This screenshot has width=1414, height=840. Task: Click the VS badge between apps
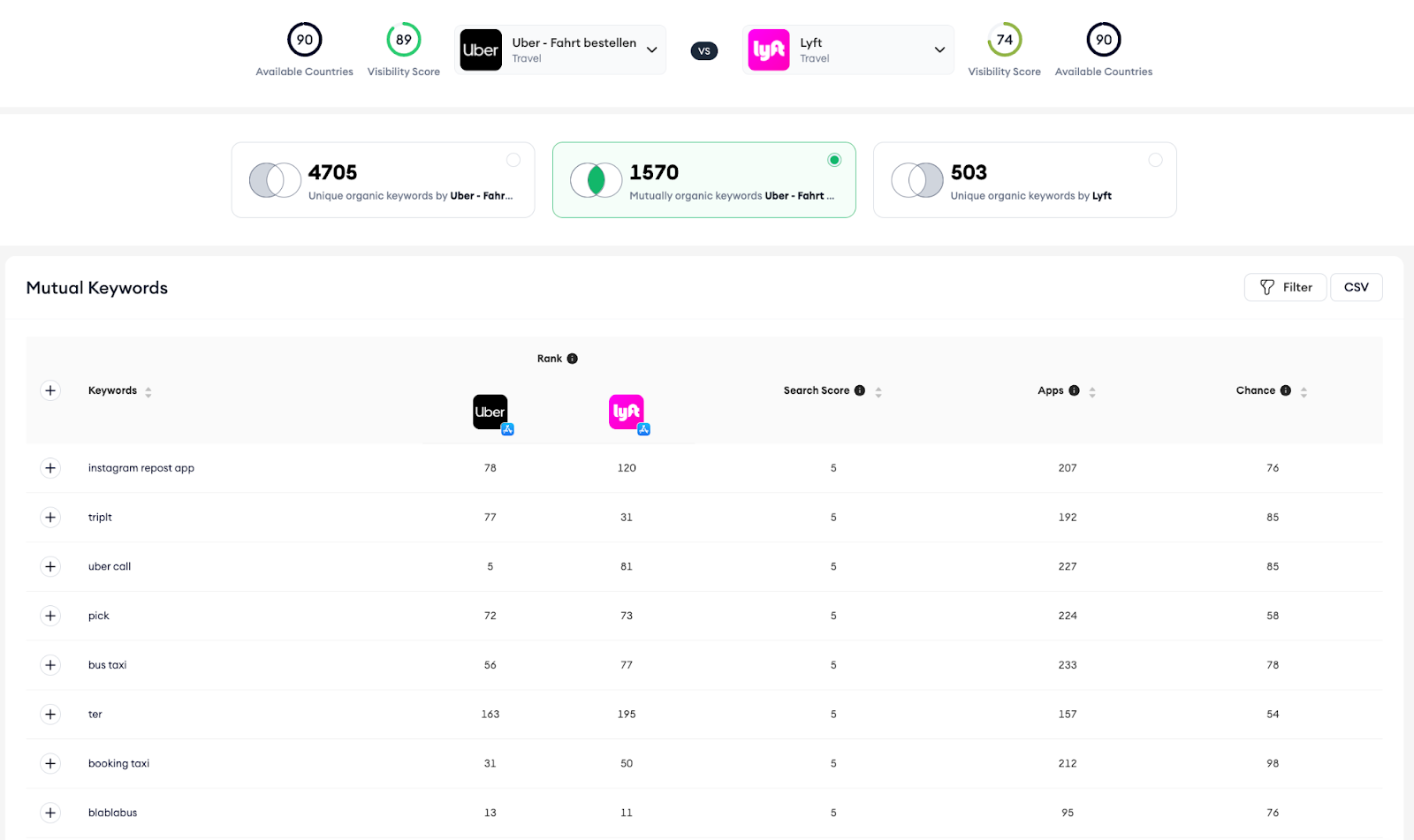704,50
